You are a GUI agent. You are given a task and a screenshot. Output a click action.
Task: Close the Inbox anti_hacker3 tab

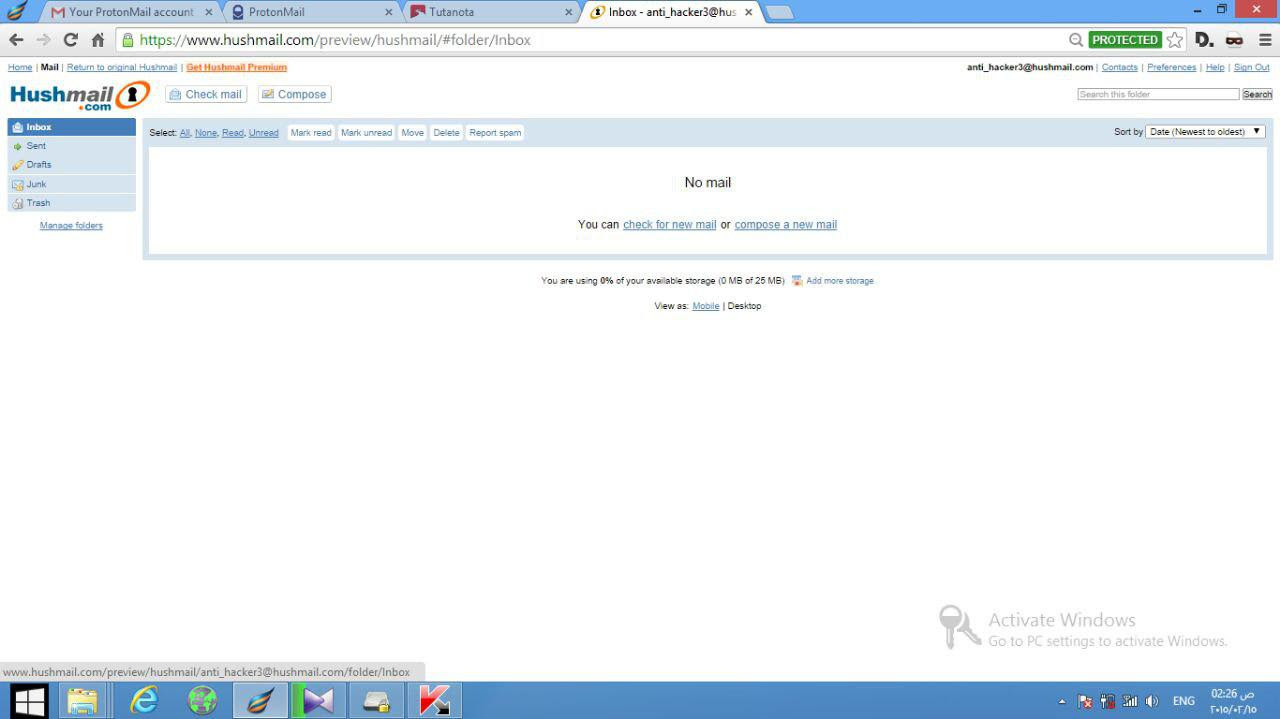point(749,12)
